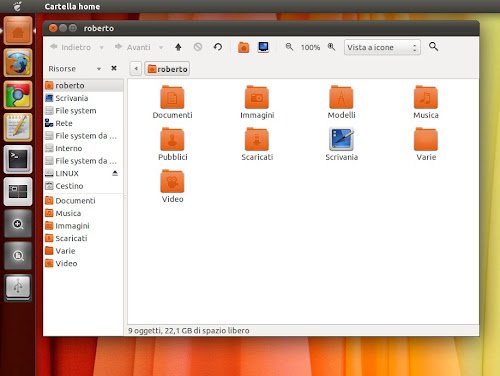500x376 pixels.
Task: Close the Risorse side pane
Action: click(x=114, y=68)
